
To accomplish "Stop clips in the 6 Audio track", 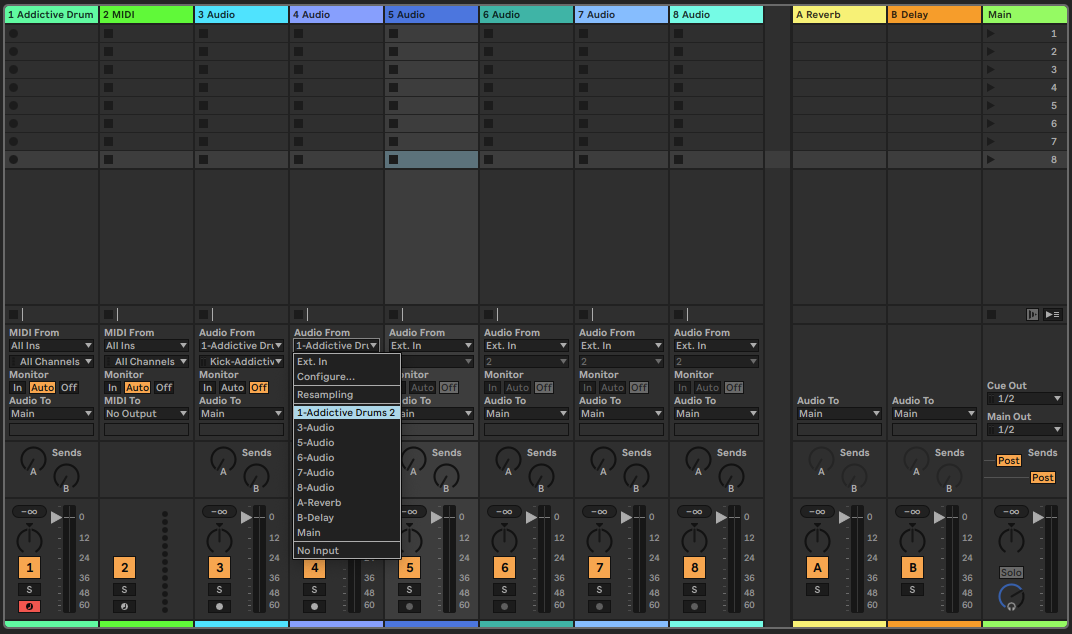I will (488, 315).
